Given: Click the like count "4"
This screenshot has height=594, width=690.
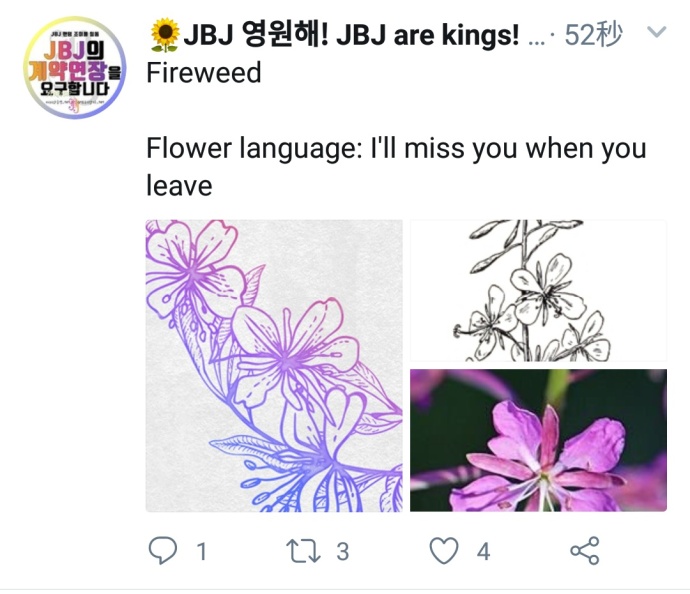Looking at the screenshot, I should (484, 552).
